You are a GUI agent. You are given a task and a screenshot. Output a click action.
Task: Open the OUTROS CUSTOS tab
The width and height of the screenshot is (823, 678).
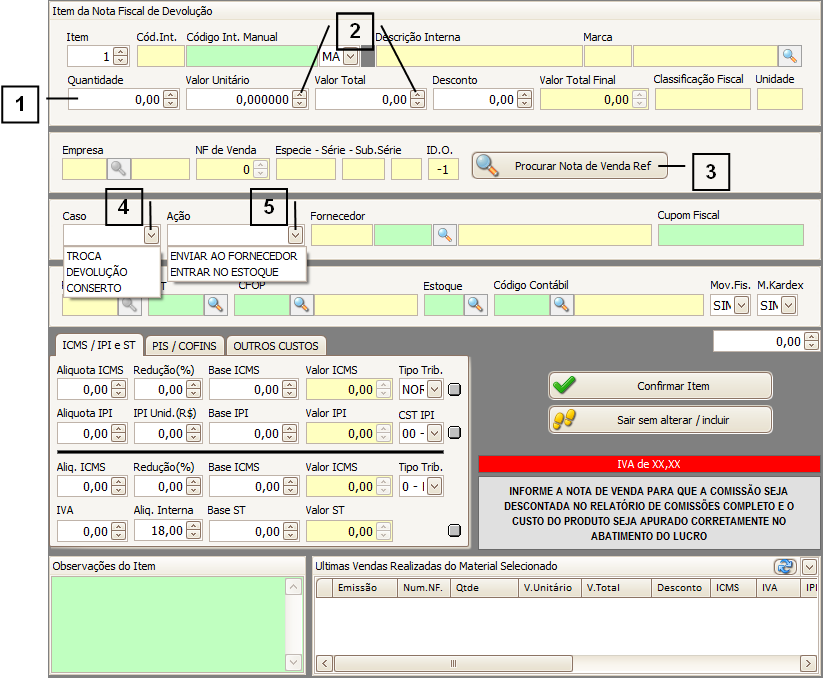(x=276, y=346)
